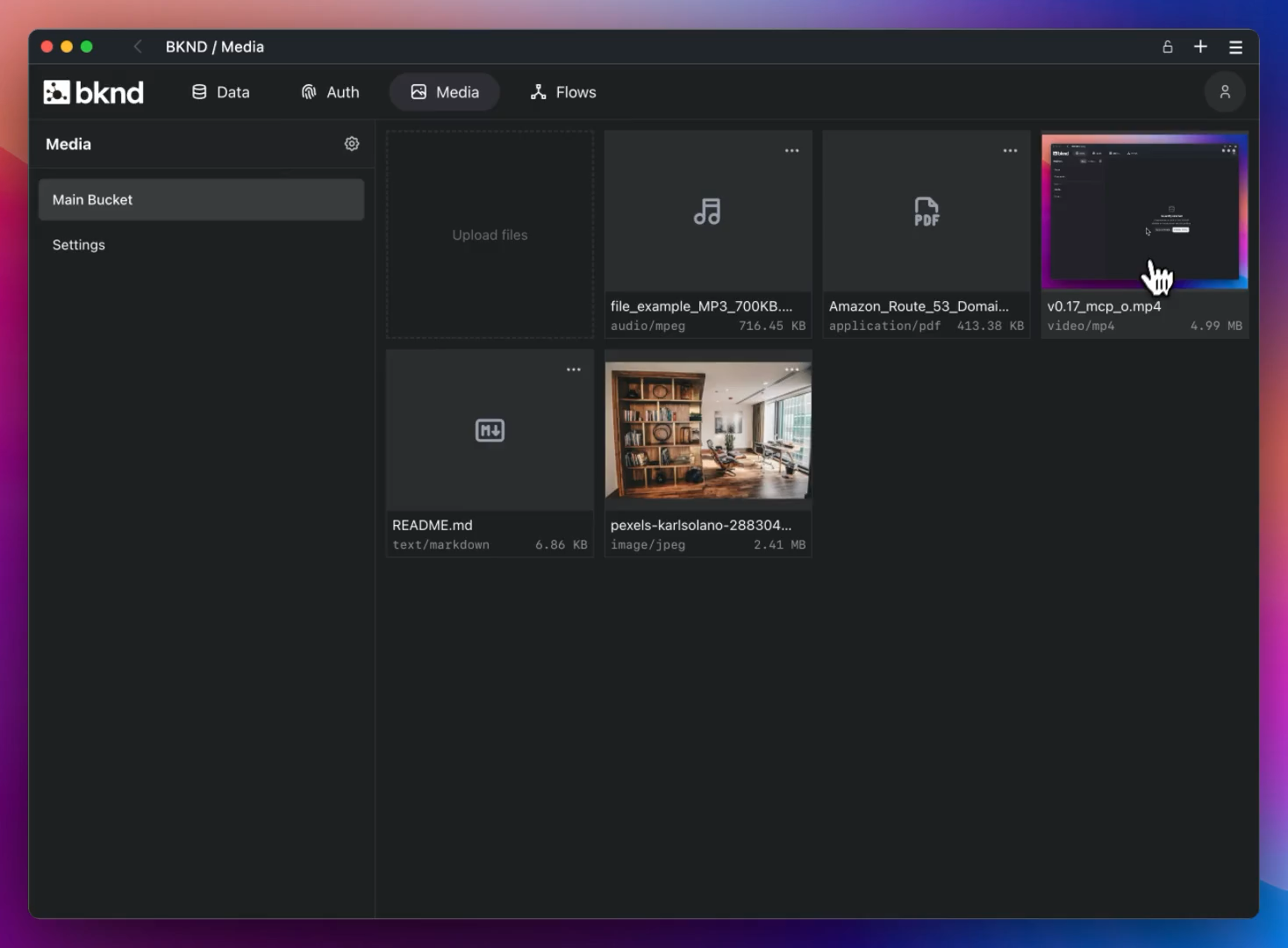The height and width of the screenshot is (948, 1288).
Task: Open the Media settings gear icon
Action: (x=352, y=144)
